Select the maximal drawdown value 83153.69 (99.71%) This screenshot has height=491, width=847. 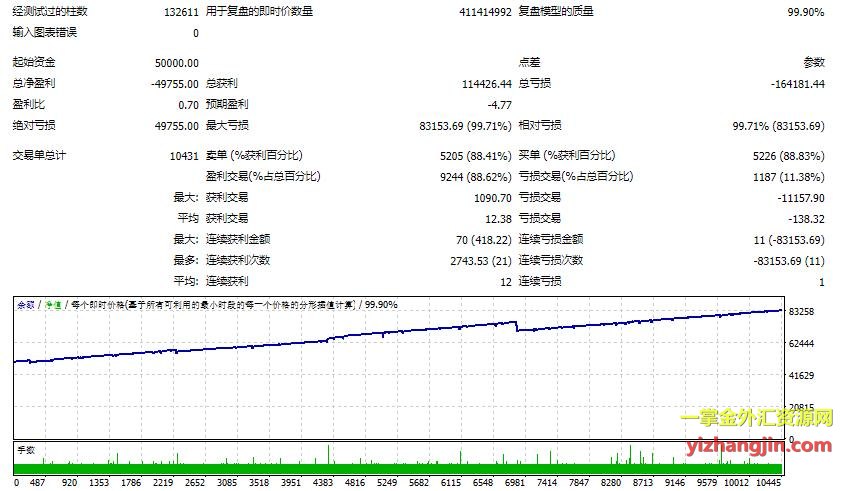point(465,126)
